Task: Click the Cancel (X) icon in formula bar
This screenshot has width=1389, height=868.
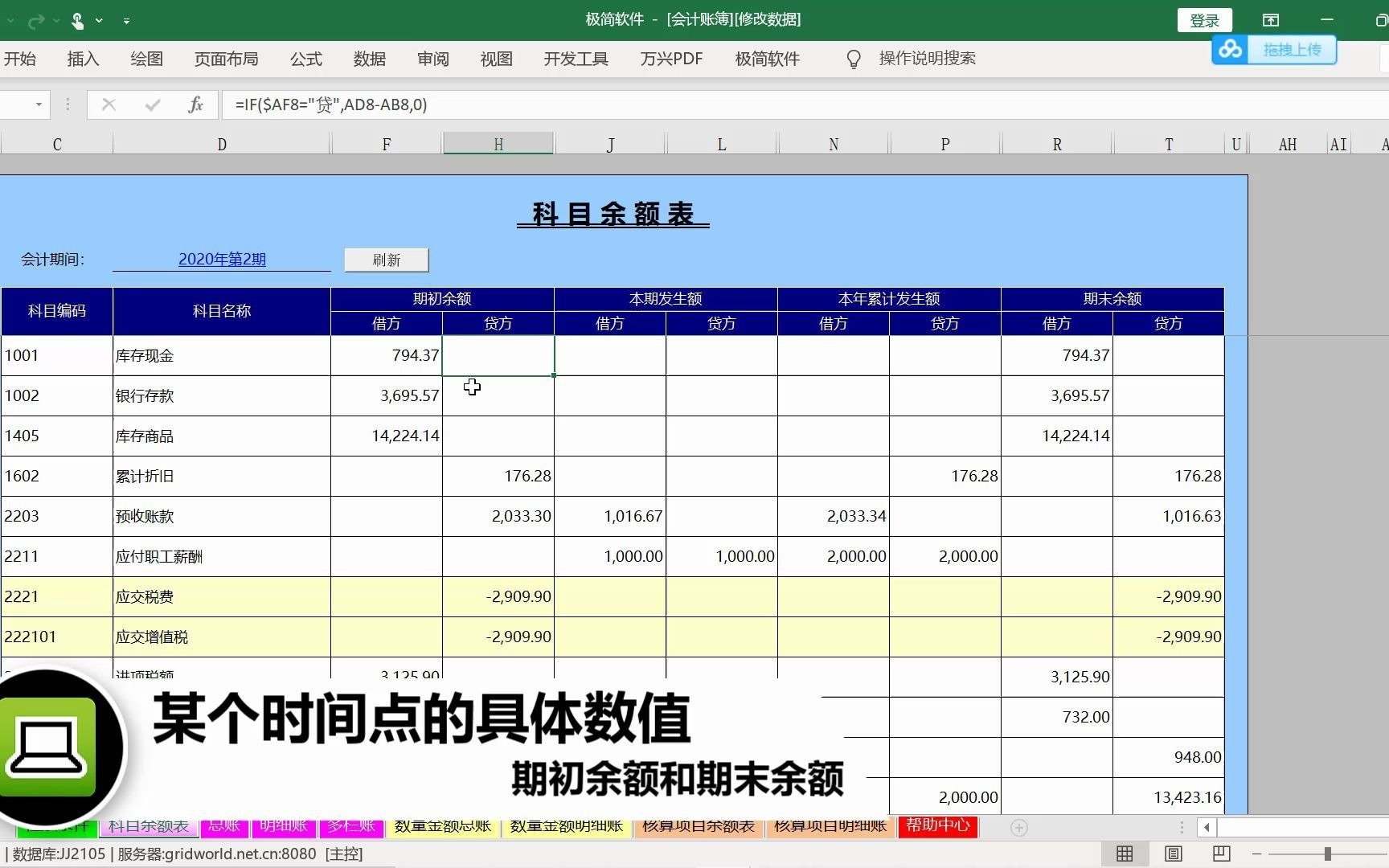Action: tap(109, 104)
